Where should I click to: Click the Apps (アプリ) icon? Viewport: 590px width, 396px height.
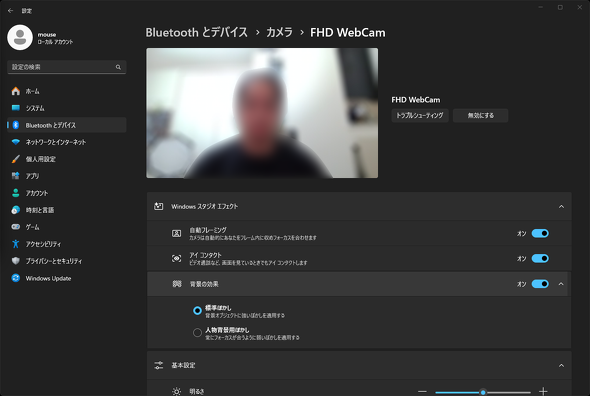point(15,176)
